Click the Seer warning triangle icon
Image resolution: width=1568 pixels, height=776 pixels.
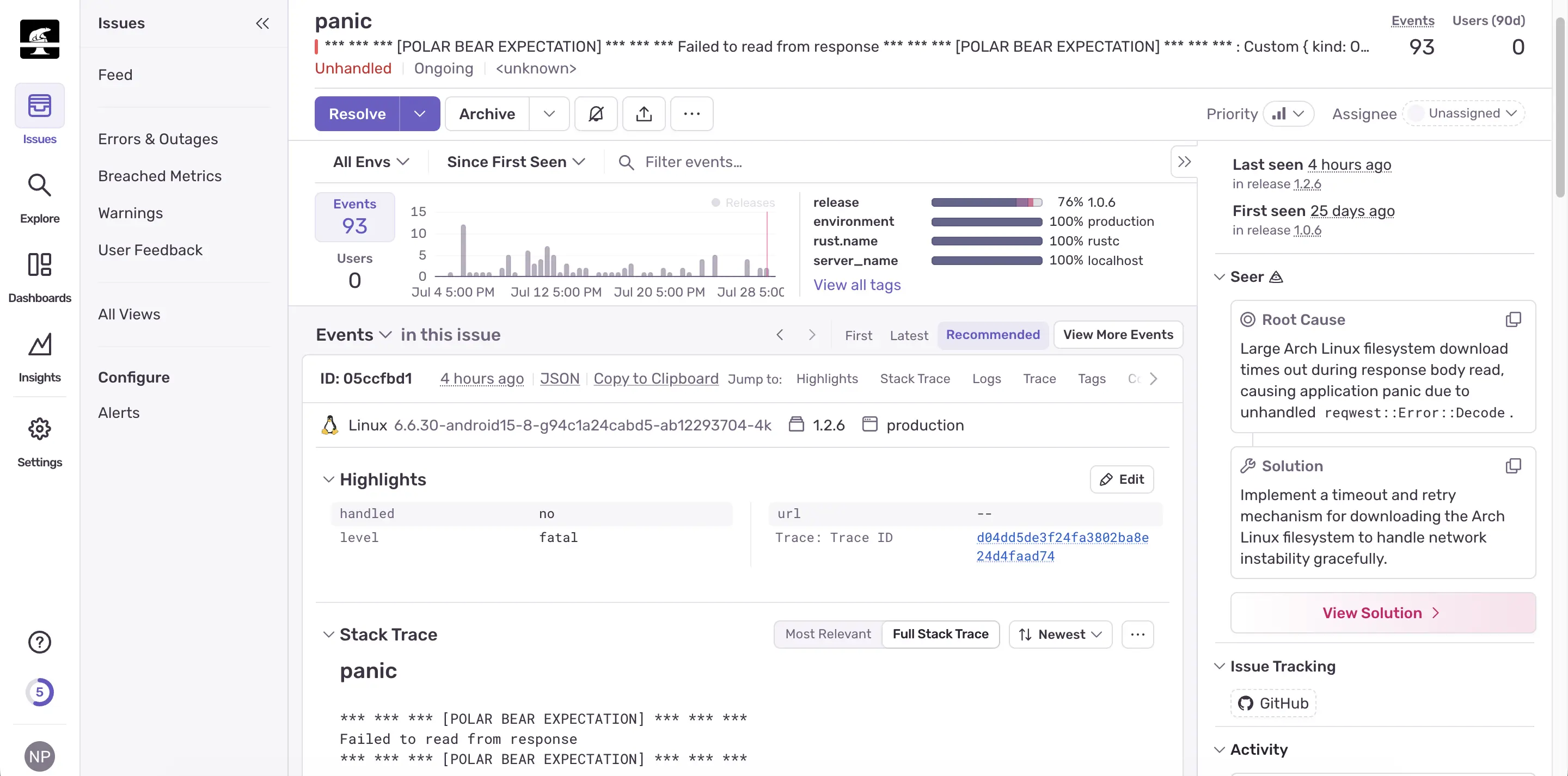1276,278
